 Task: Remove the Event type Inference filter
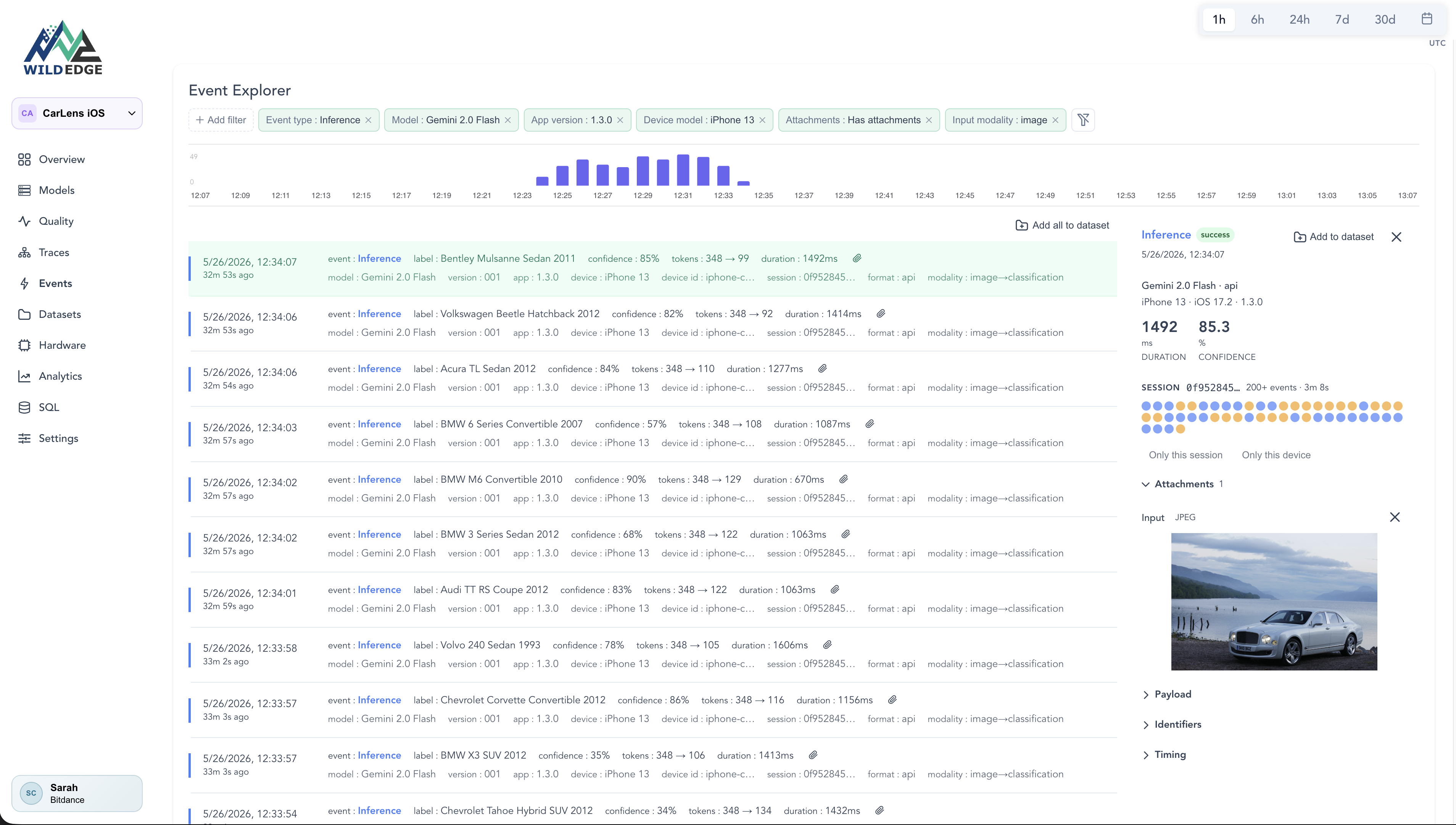click(x=368, y=120)
